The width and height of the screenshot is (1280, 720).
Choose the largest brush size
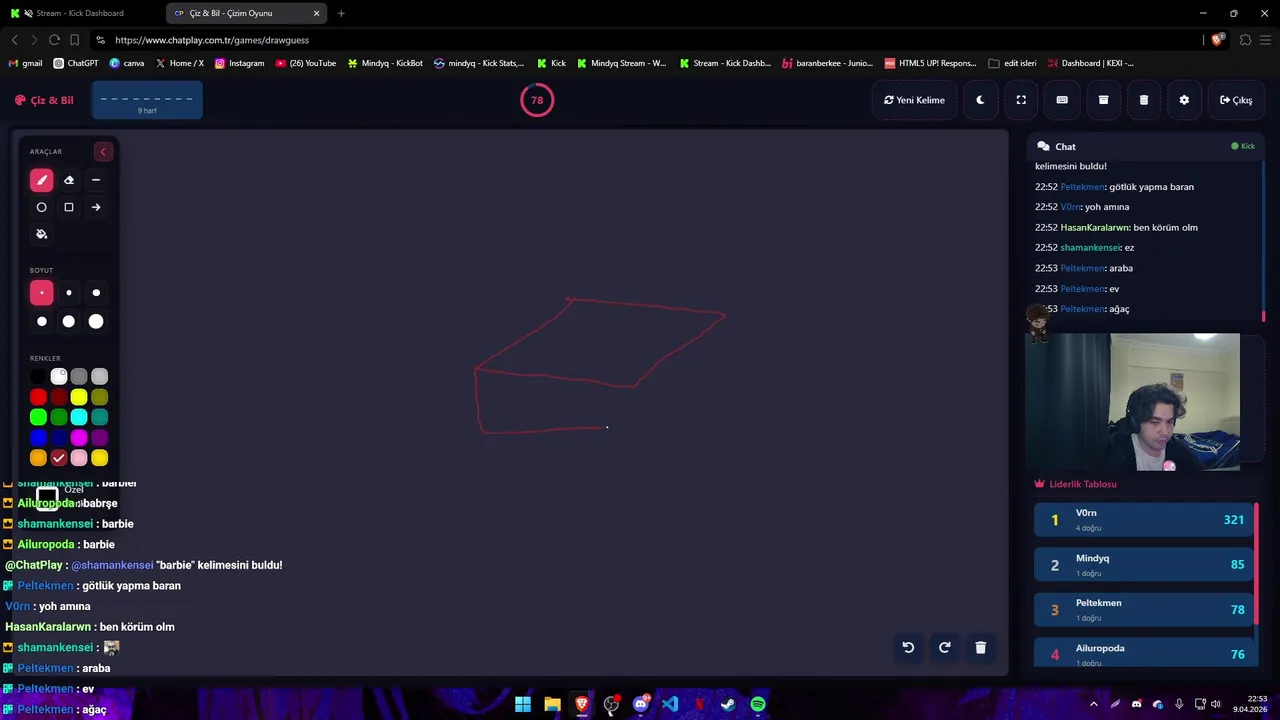tap(96, 321)
